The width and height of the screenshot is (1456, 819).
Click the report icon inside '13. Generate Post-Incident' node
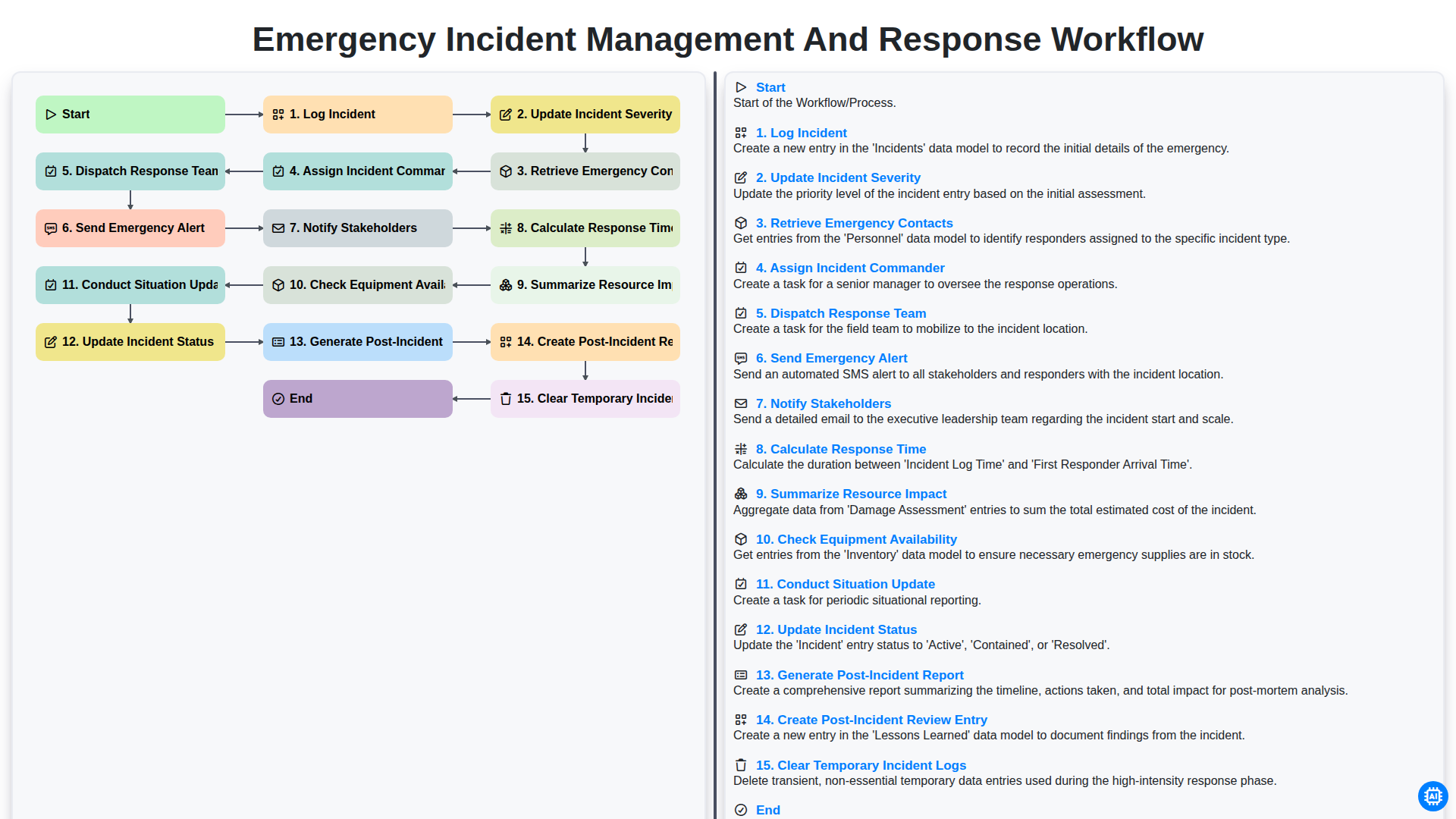coord(278,342)
